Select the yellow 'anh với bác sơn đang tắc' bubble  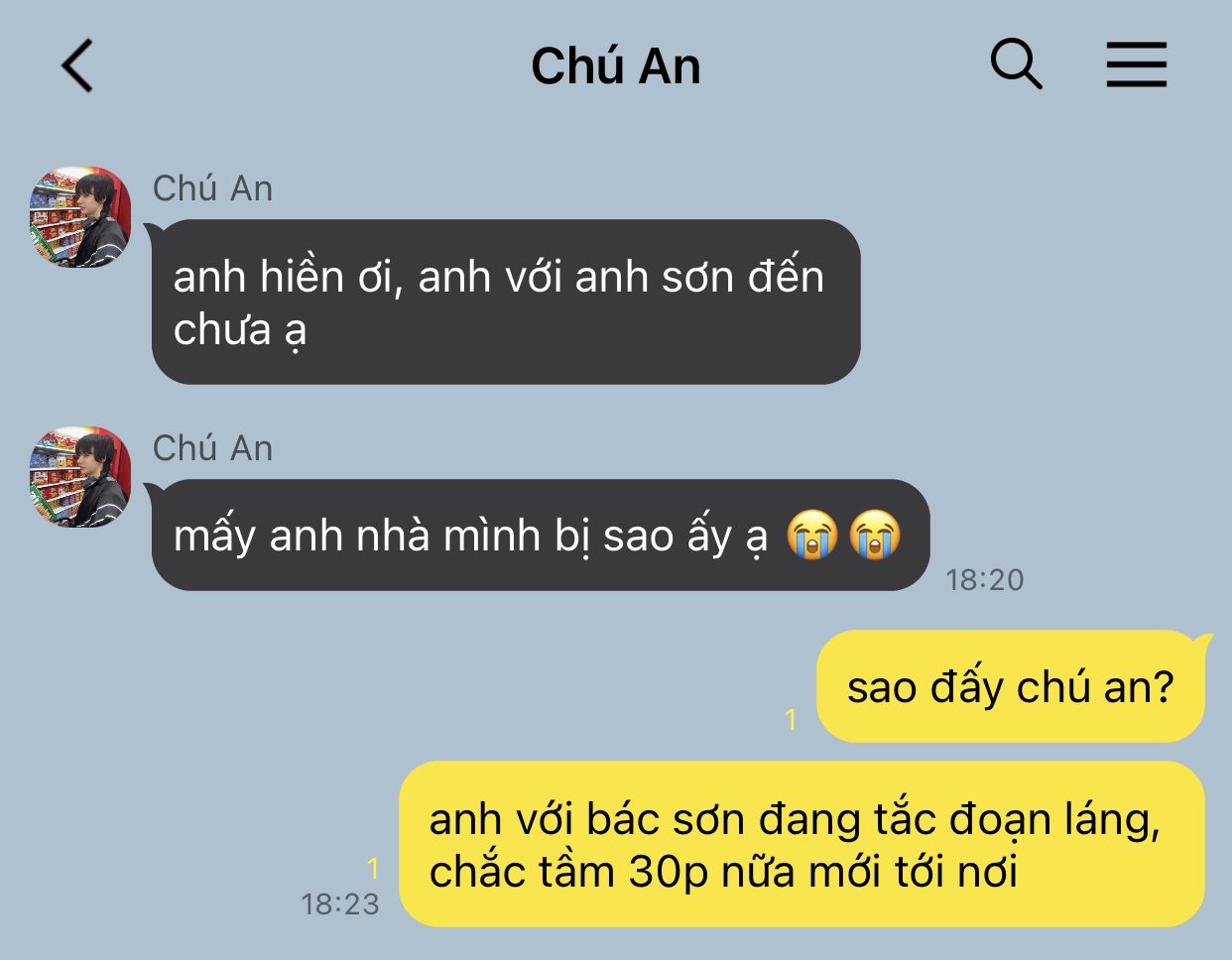point(801,844)
